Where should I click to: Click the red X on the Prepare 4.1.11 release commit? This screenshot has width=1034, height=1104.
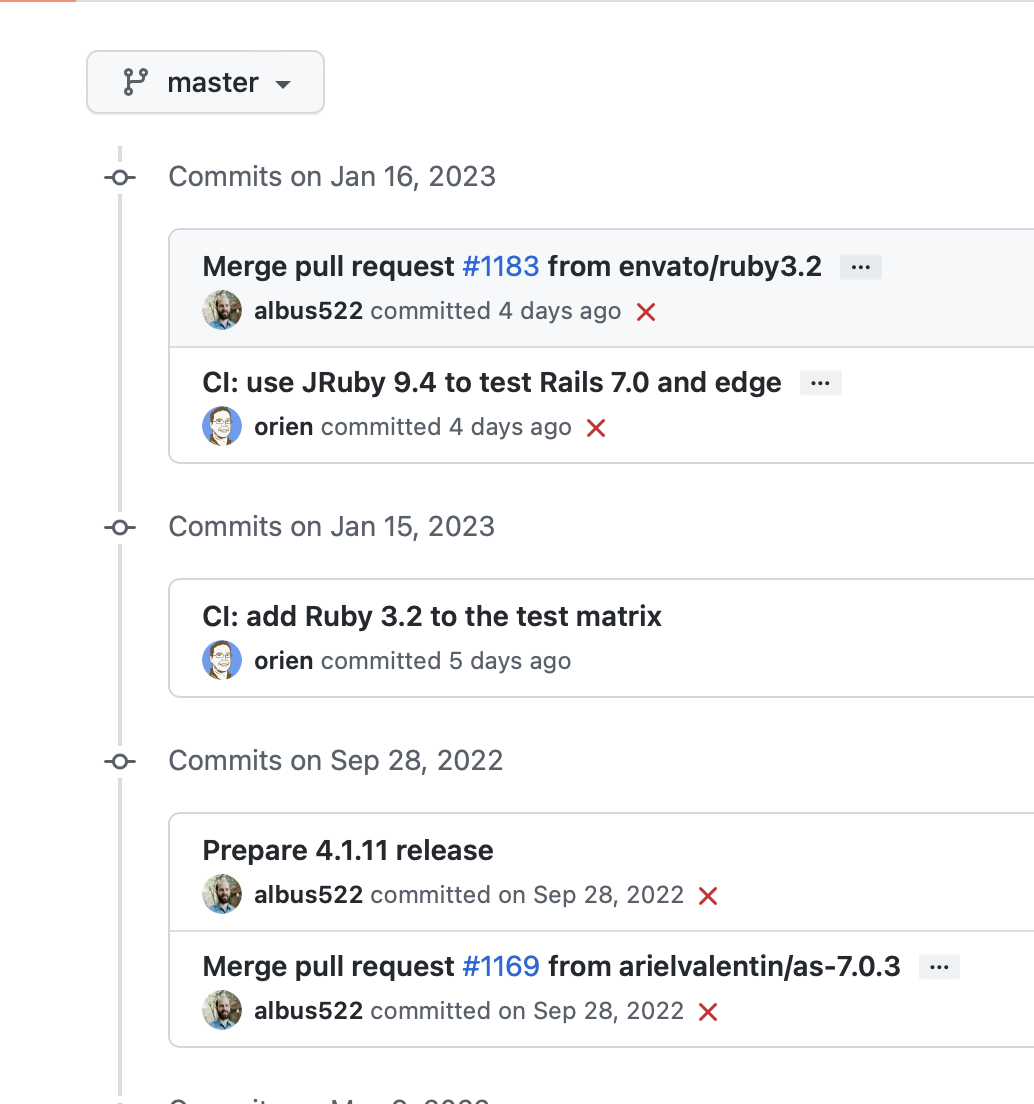(708, 896)
